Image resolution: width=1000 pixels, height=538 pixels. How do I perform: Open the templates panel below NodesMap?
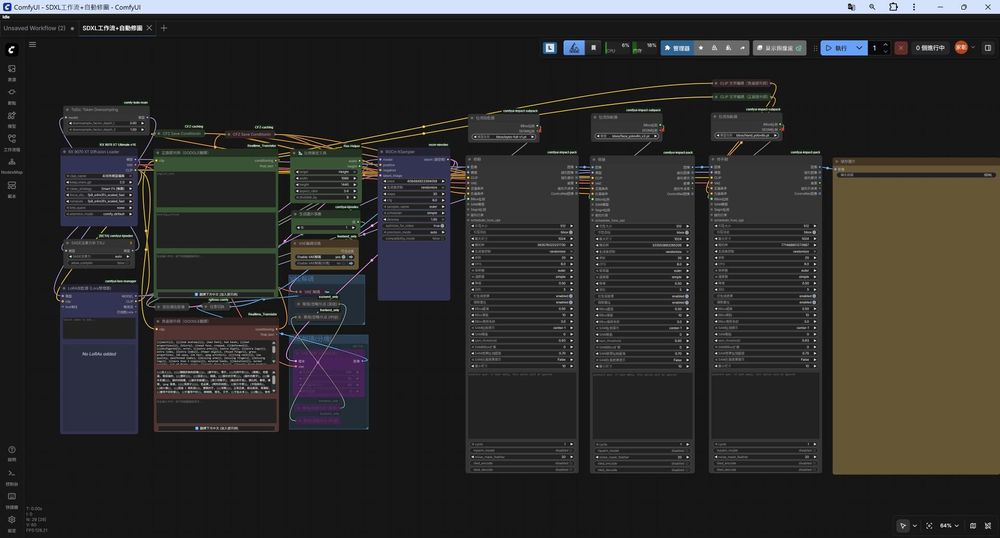coord(11,189)
